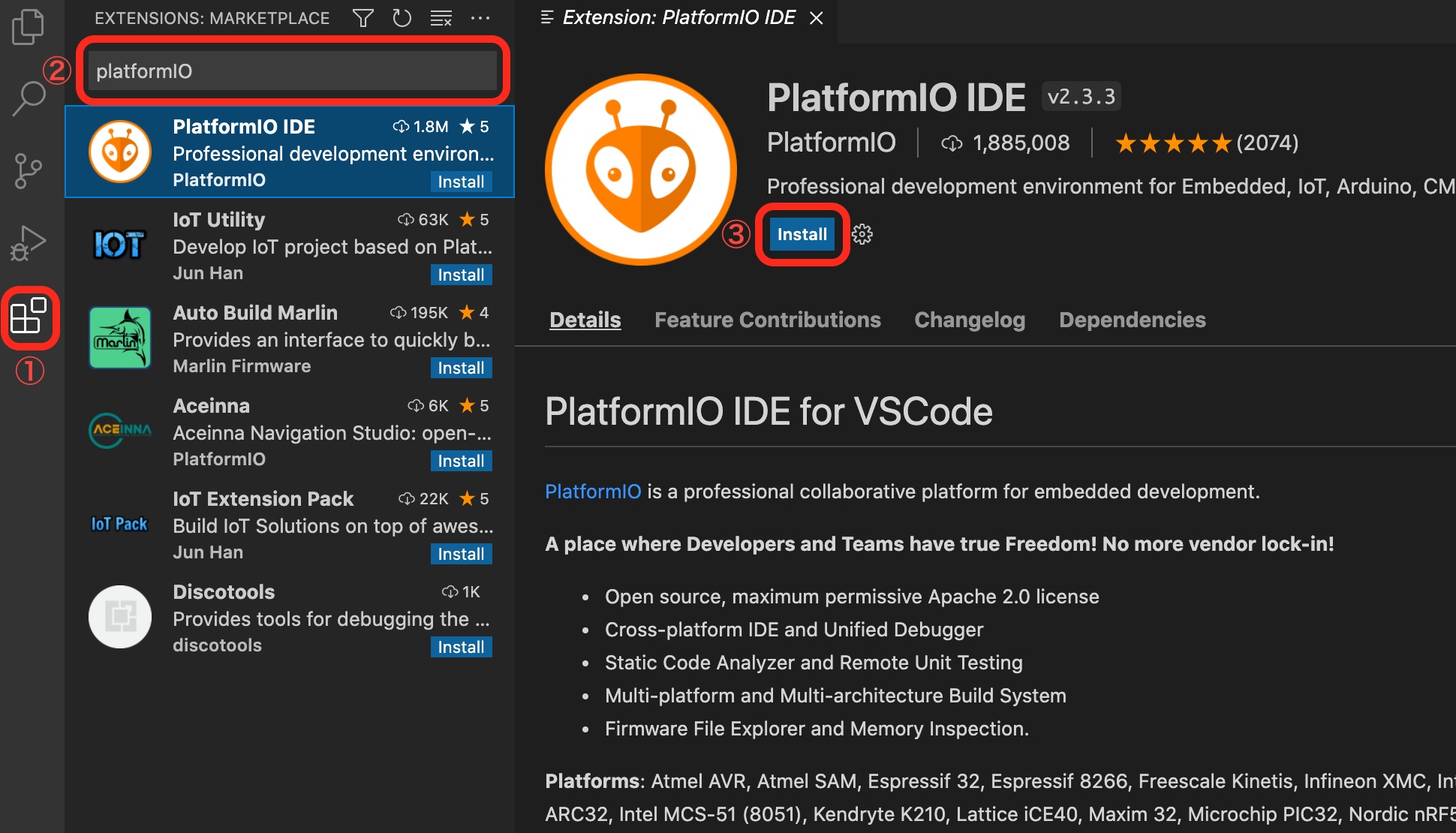Open the PlatformIO link in description
The height and width of the screenshot is (833, 1456).
(x=593, y=492)
